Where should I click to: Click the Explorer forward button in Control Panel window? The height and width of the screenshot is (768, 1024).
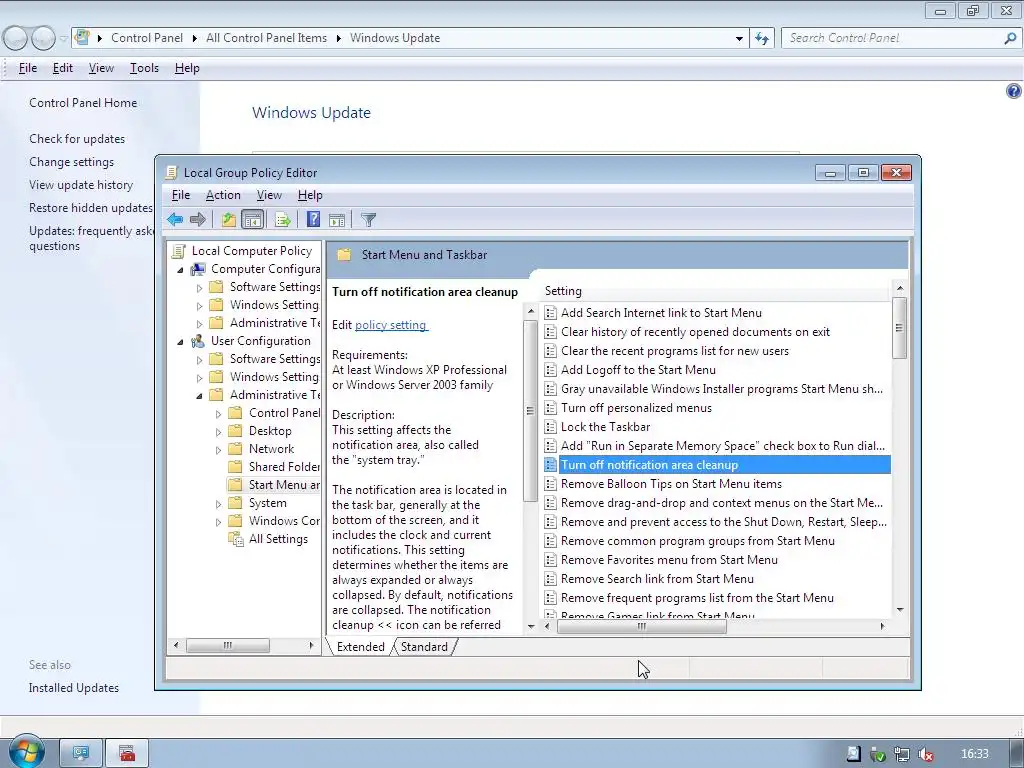[x=43, y=38]
